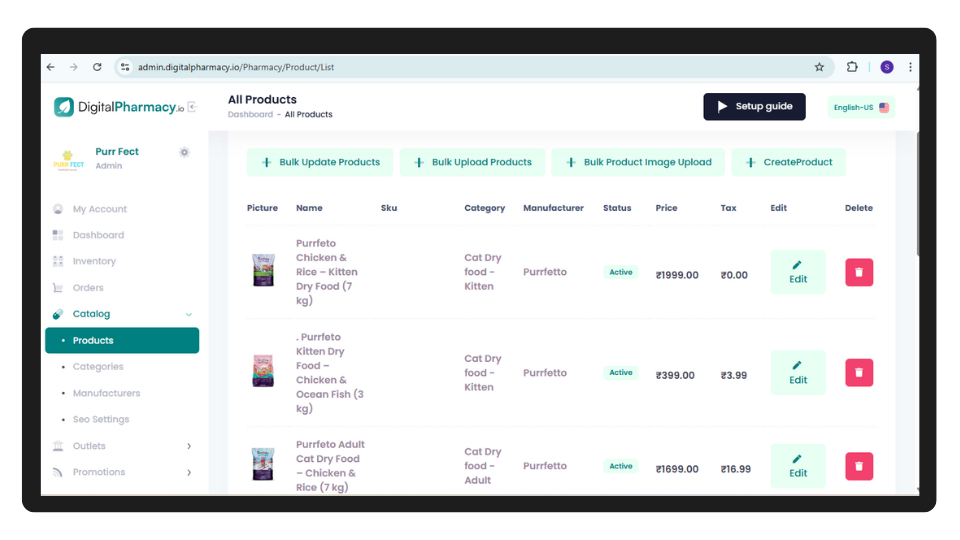Click thumbnail of Adult Cat Dry Food
The height and width of the screenshot is (540, 960).
pyautogui.click(x=263, y=464)
